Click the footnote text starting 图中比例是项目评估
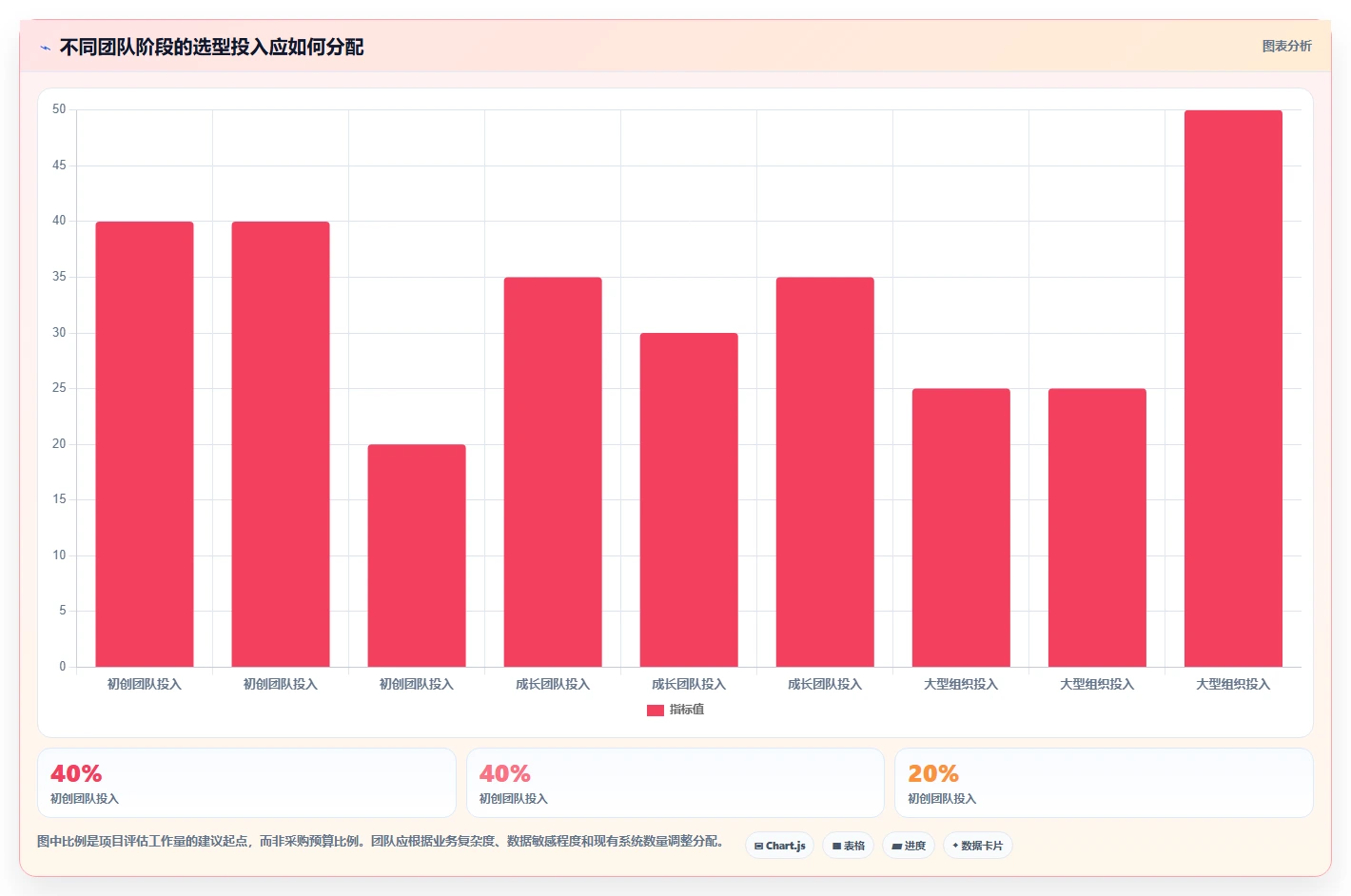 [382, 841]
